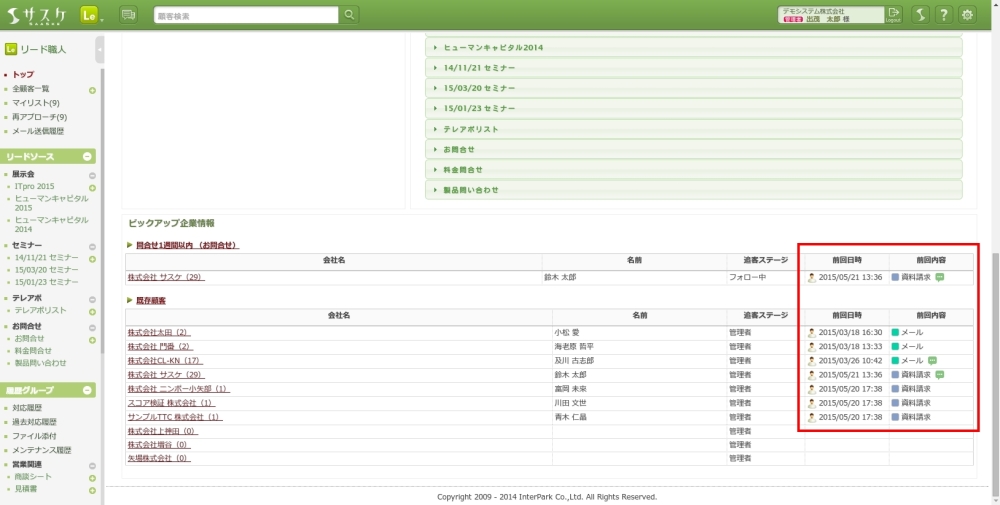1000x505 pixels.
Task: Click the green plus icon beside 商談シート
Action: pos(92,478)
